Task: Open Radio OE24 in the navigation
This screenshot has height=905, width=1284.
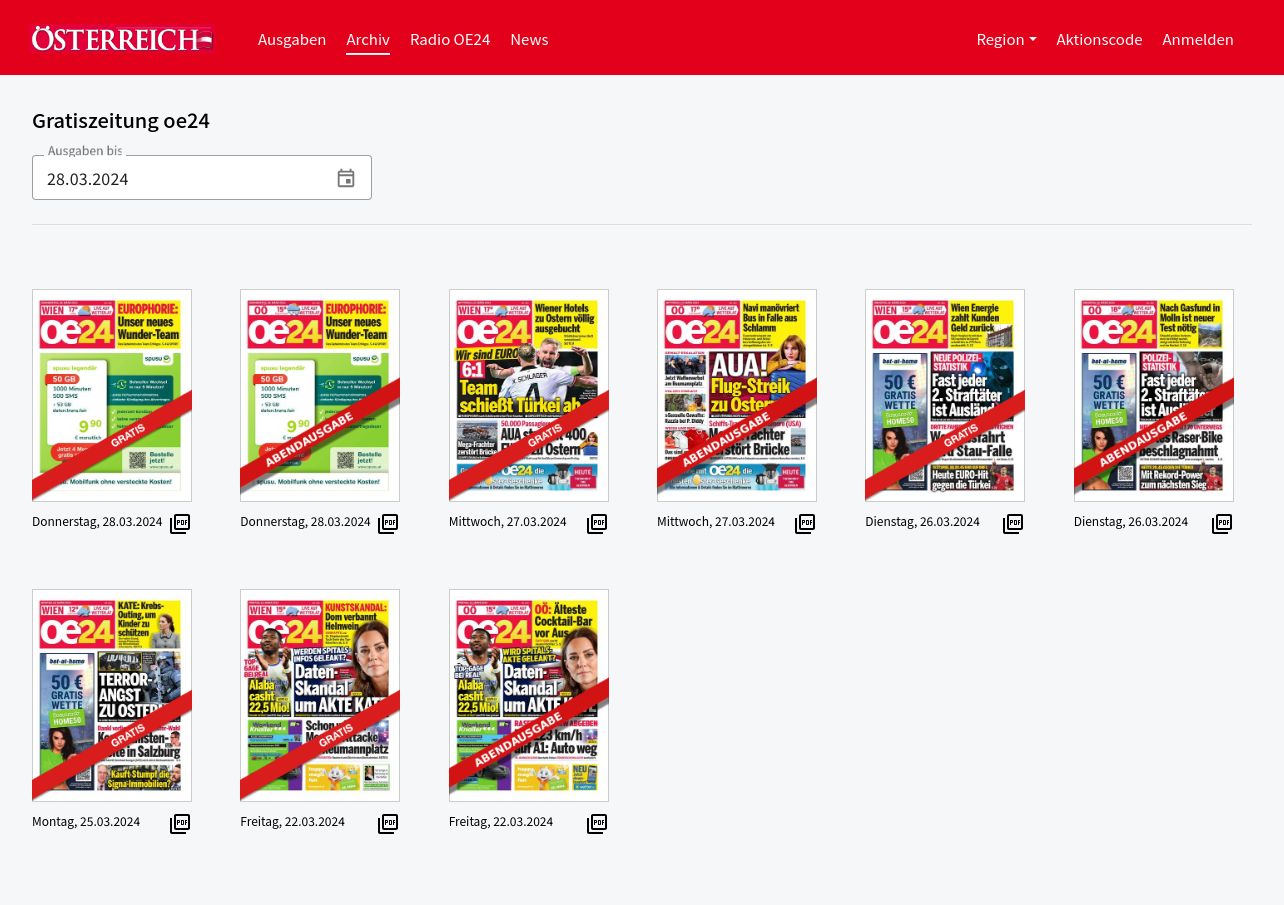Action: [x=450, y=39]
